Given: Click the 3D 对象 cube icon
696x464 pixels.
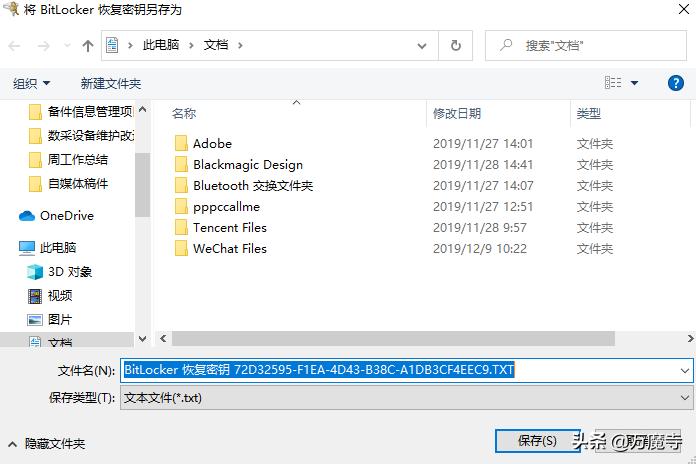Looking at the screenshot, I should [x=35, y=272].
